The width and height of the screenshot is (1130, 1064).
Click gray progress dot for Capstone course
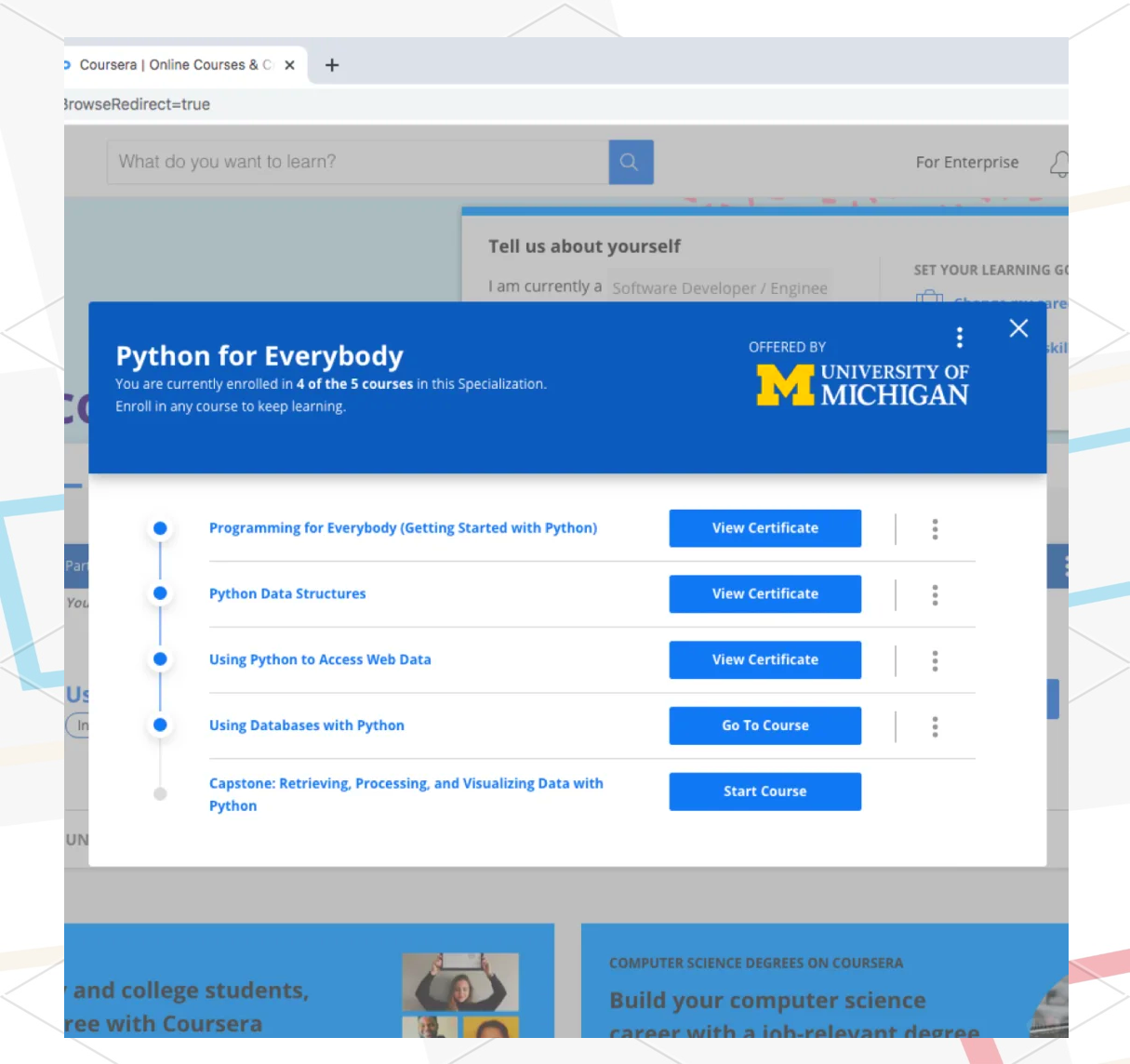pos(160,793)
